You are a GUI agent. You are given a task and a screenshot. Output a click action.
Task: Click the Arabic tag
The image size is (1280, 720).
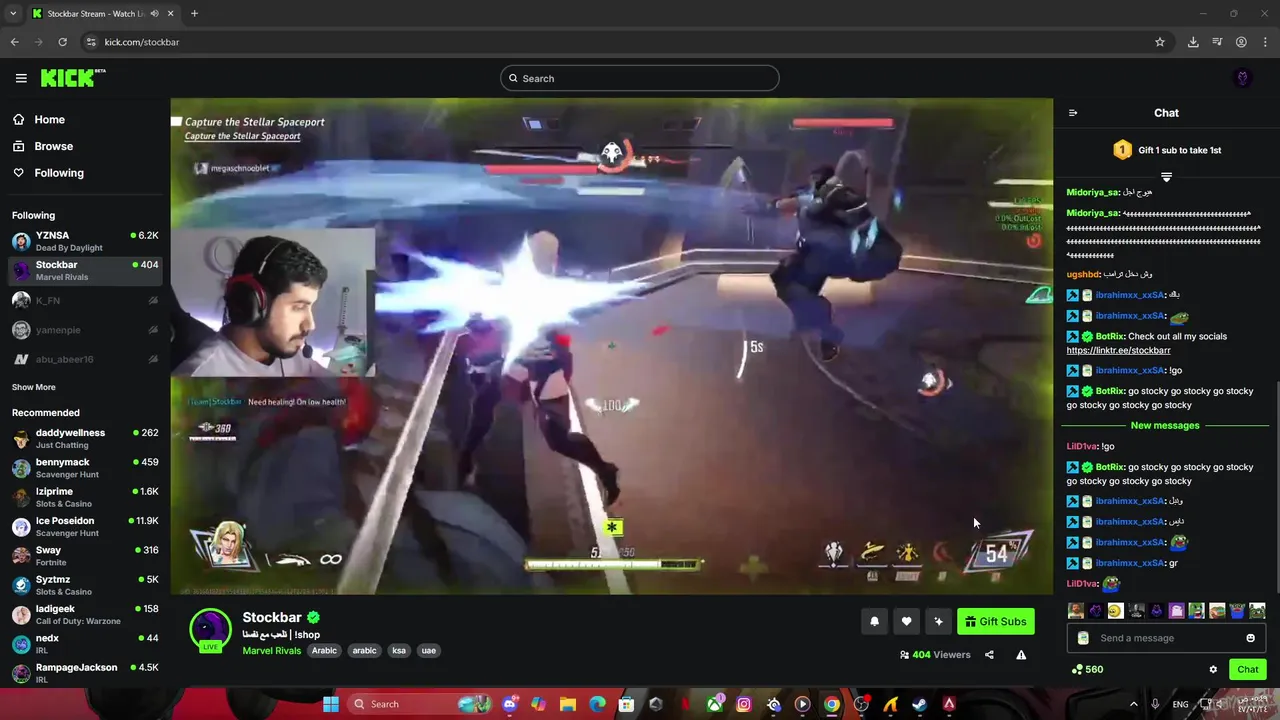tap(324, 651)
